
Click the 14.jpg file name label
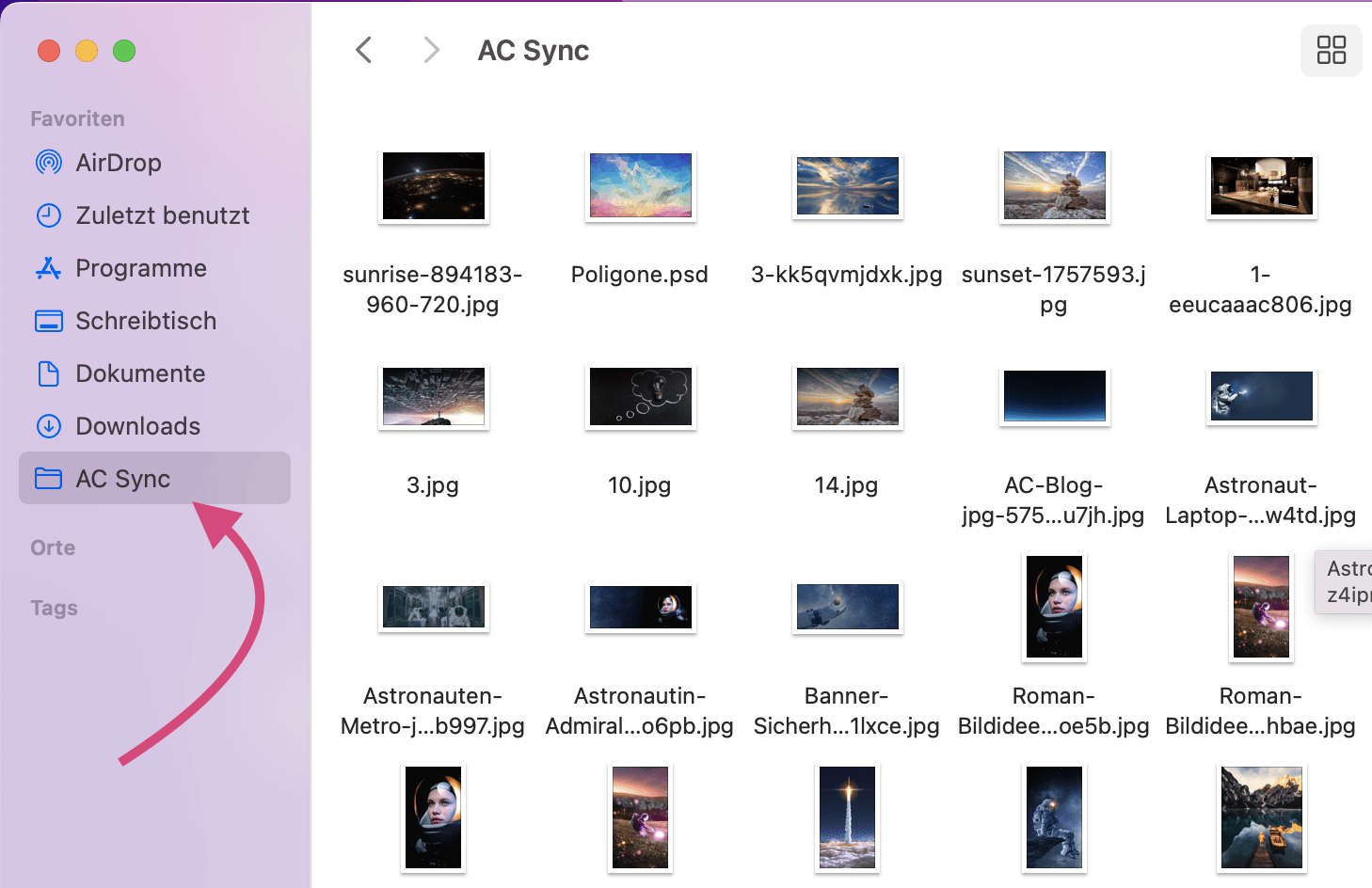point(846,485)
